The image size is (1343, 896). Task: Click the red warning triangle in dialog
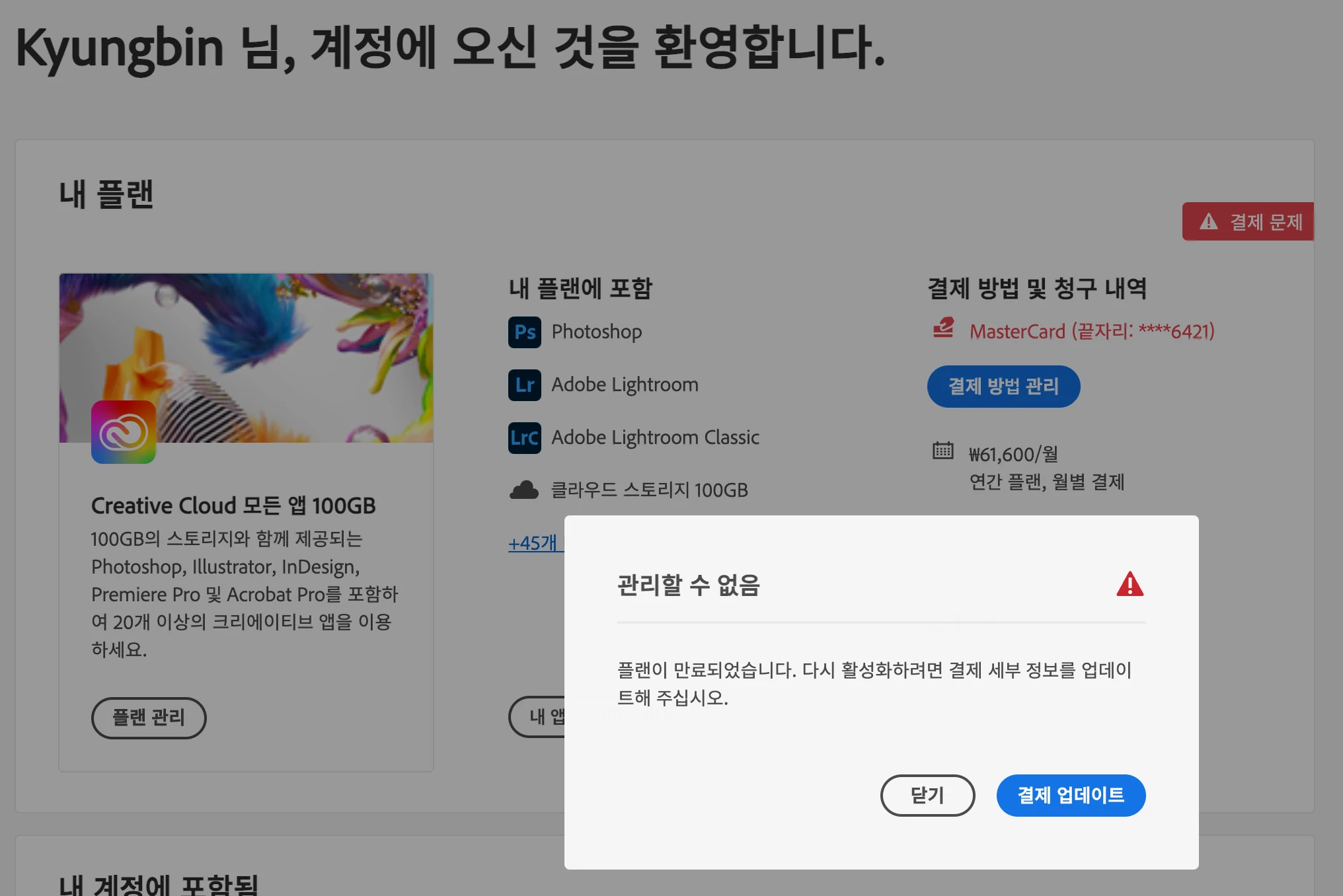[1130, 585]
